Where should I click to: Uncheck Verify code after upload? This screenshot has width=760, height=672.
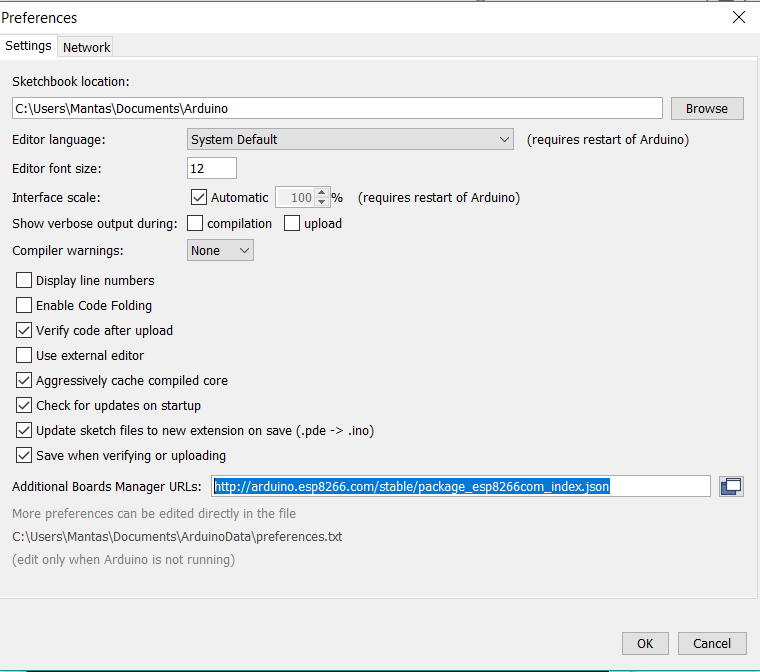24,330
